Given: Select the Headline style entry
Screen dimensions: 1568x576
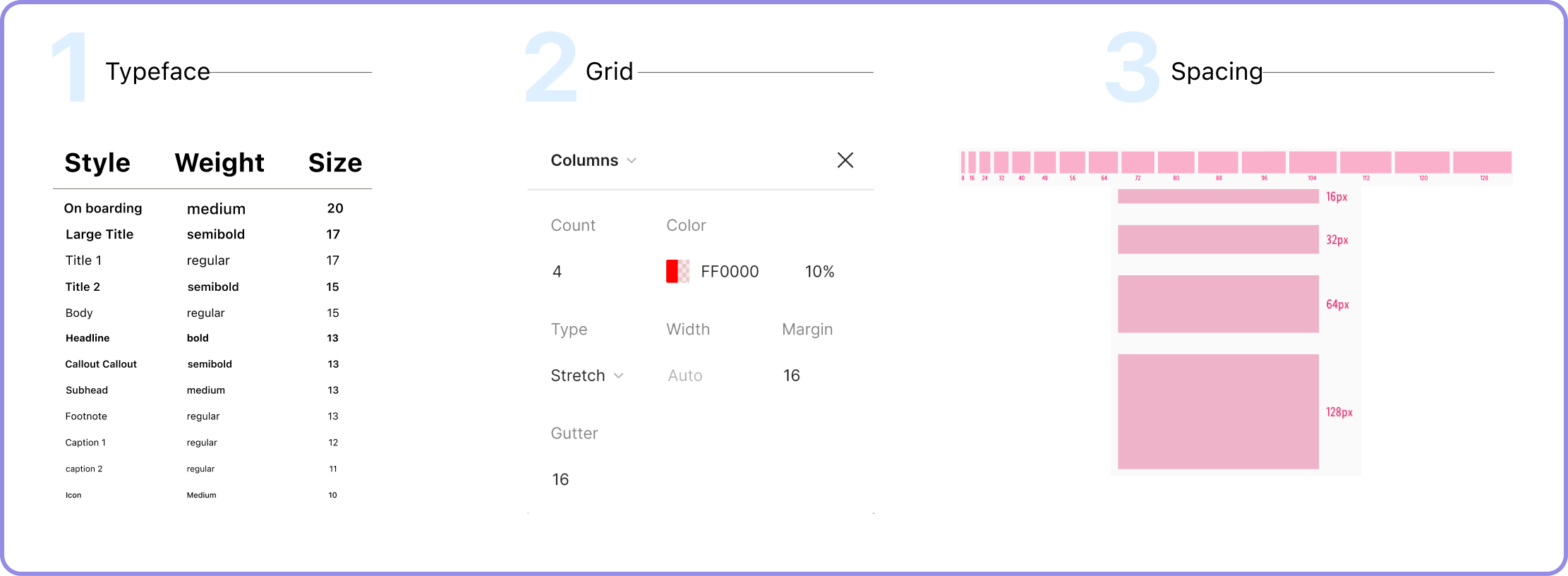Looking at the screenshot, I should [x=88, y=338].
